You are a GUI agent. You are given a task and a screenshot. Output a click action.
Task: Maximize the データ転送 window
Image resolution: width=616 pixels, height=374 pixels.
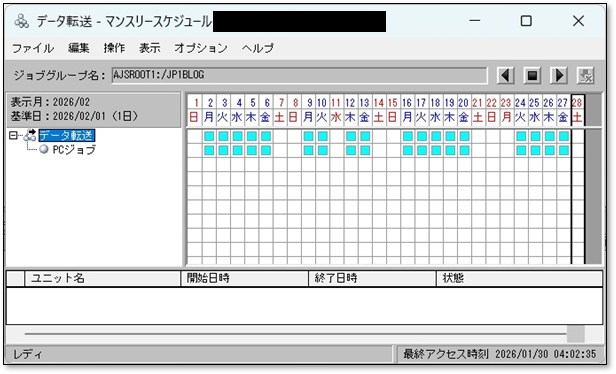526,21
